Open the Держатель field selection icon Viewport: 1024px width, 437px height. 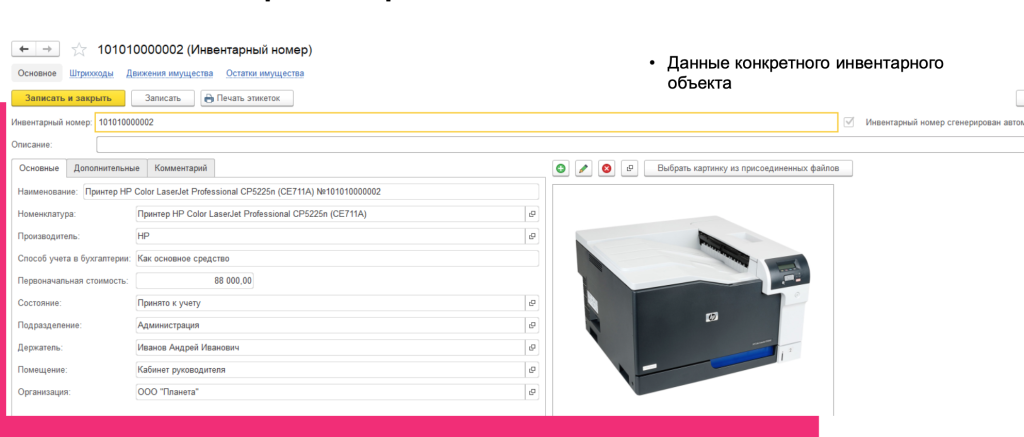(x=532, y=348)
